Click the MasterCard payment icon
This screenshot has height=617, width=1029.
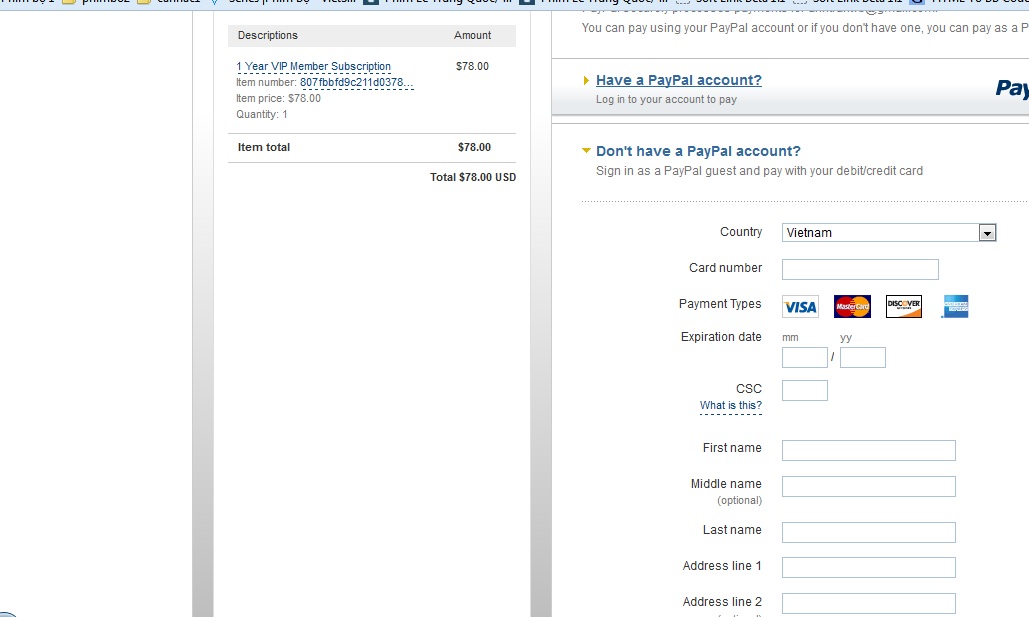(852, 307)
